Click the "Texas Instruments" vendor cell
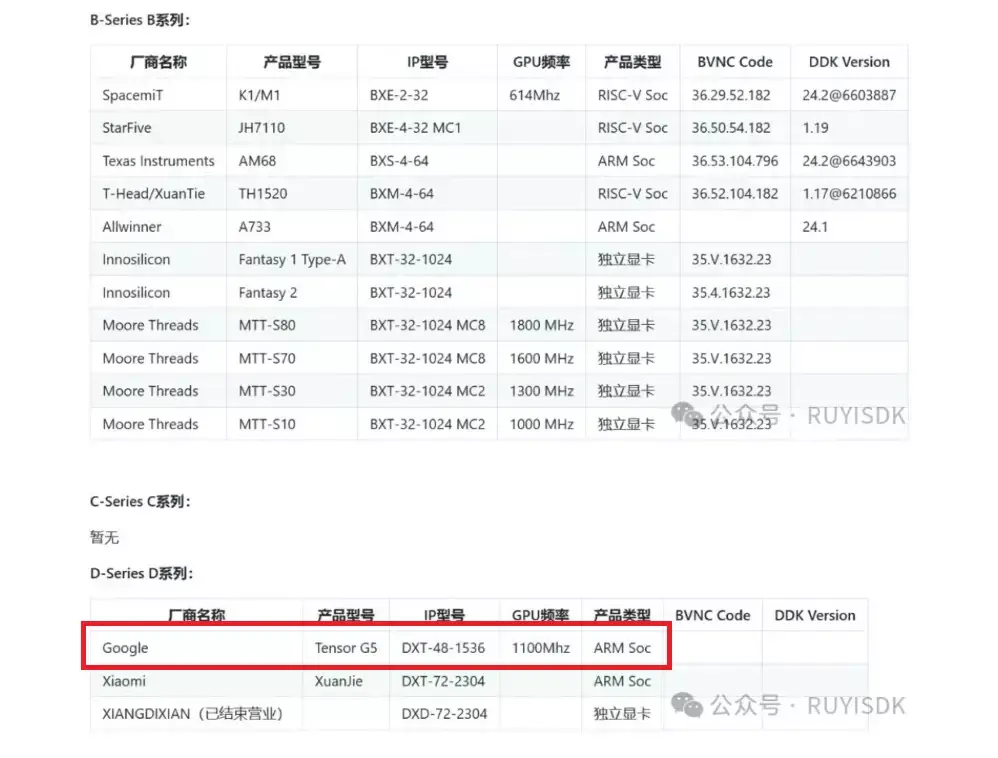Viewport: 998px width, 758px height. point(158,161)
